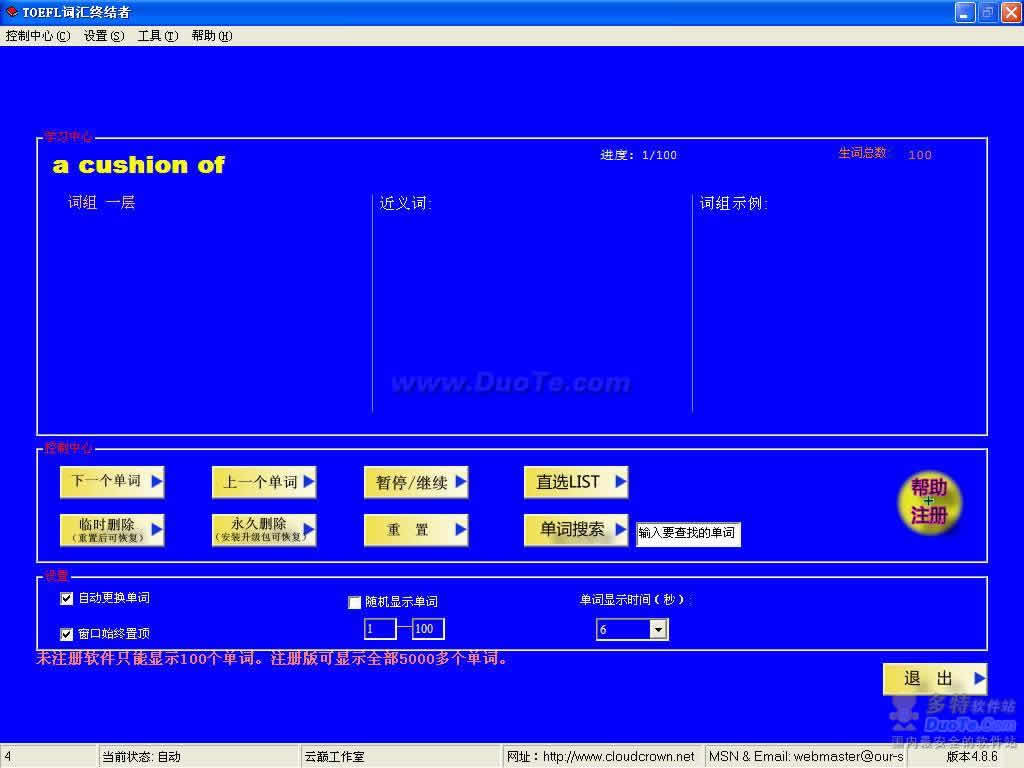Click the progress text 进度: 1/100
This screenshot has width=1024, height=768.
(x=639, y=155)
